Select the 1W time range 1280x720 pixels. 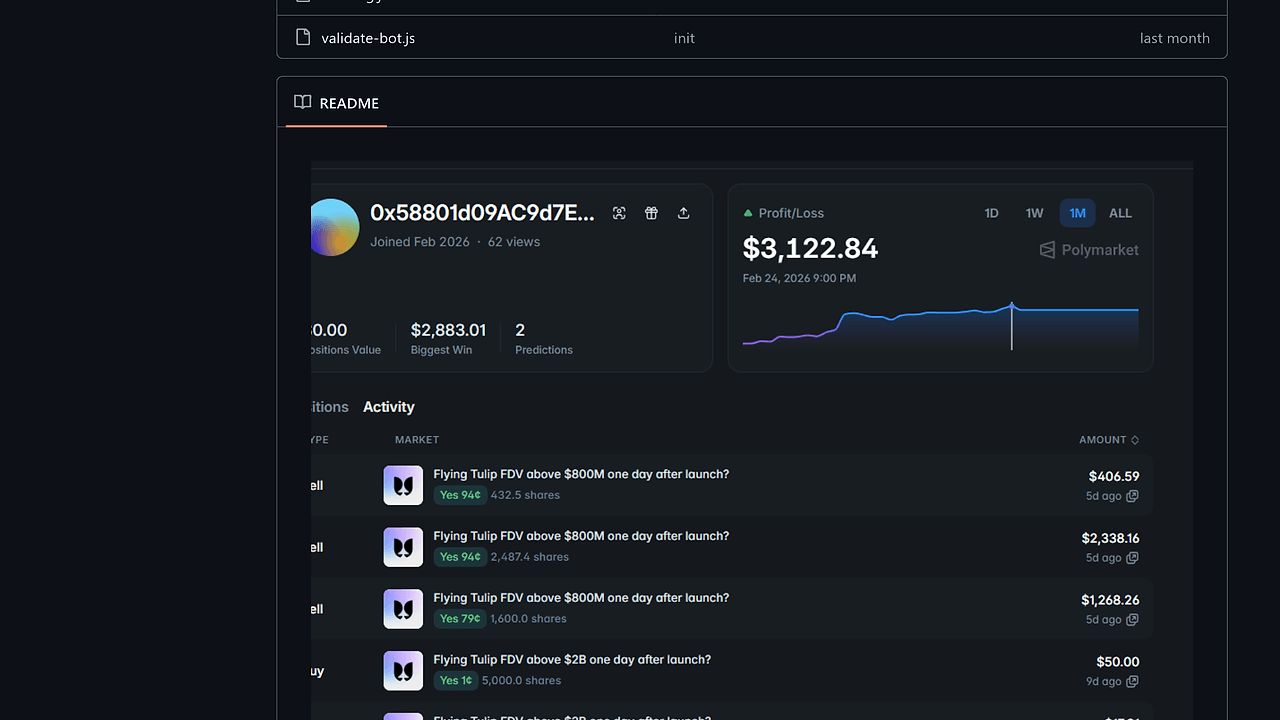click(1034, 213)
